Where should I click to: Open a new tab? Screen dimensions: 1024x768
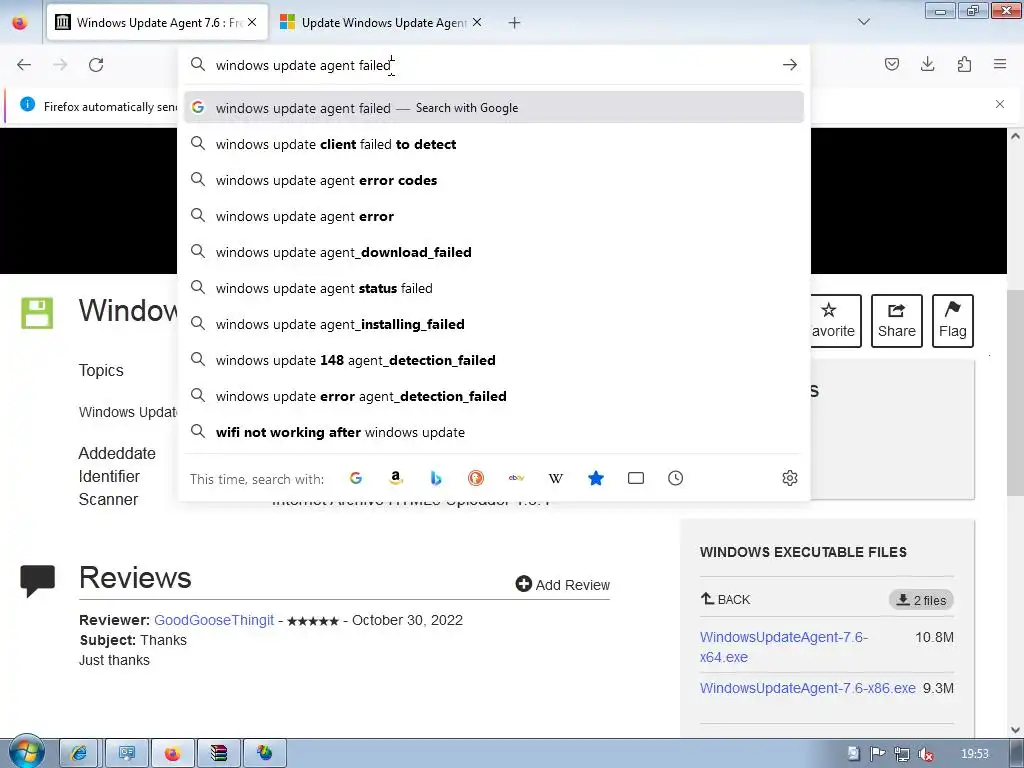(x=515, y=23)
